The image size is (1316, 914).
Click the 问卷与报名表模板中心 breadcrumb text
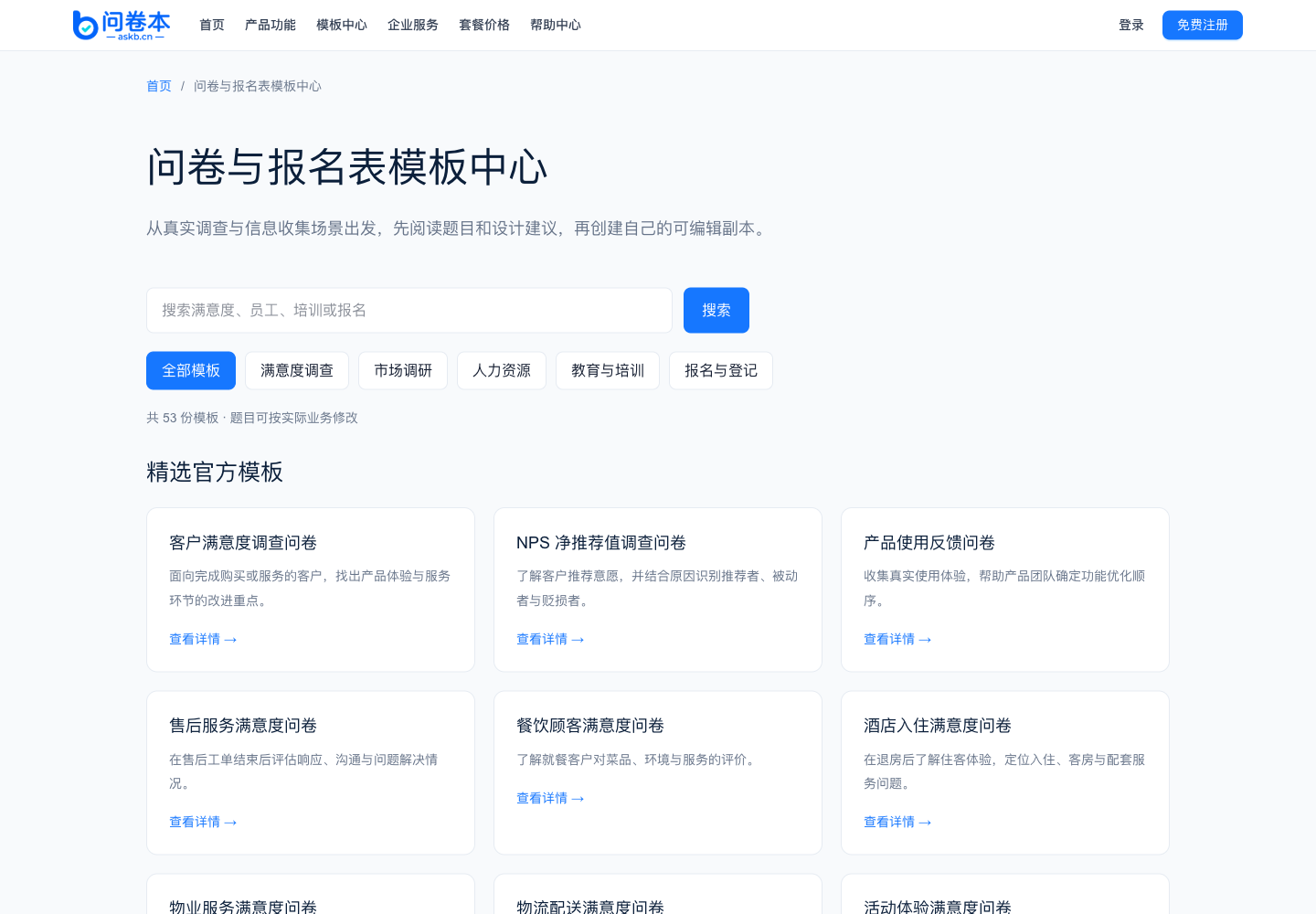coord(258,86)
